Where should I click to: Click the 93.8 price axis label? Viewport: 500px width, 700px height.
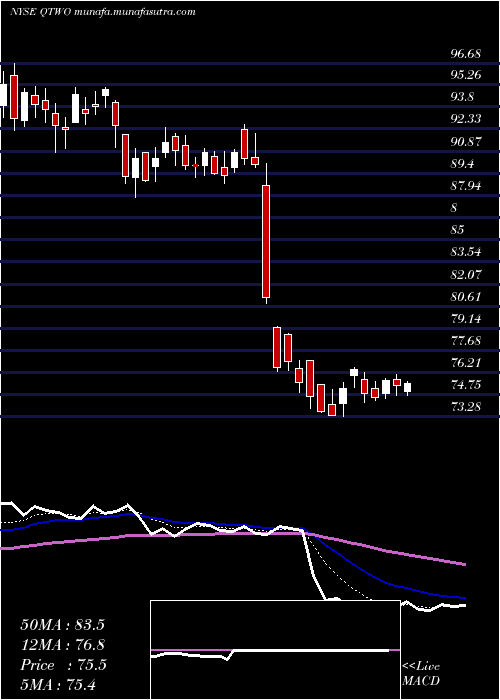[462, 97]
